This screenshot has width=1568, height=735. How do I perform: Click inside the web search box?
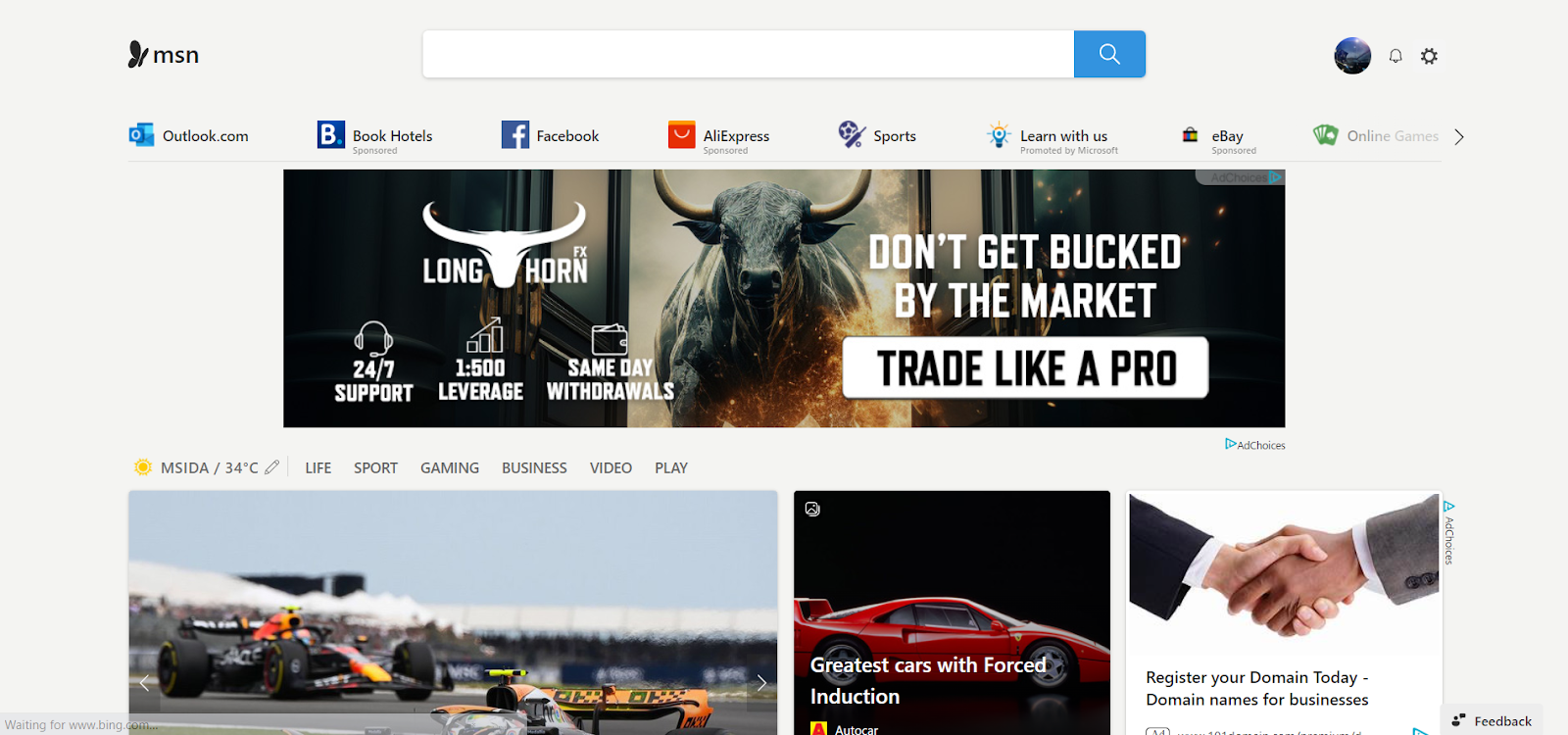click(x=749, y=54)
